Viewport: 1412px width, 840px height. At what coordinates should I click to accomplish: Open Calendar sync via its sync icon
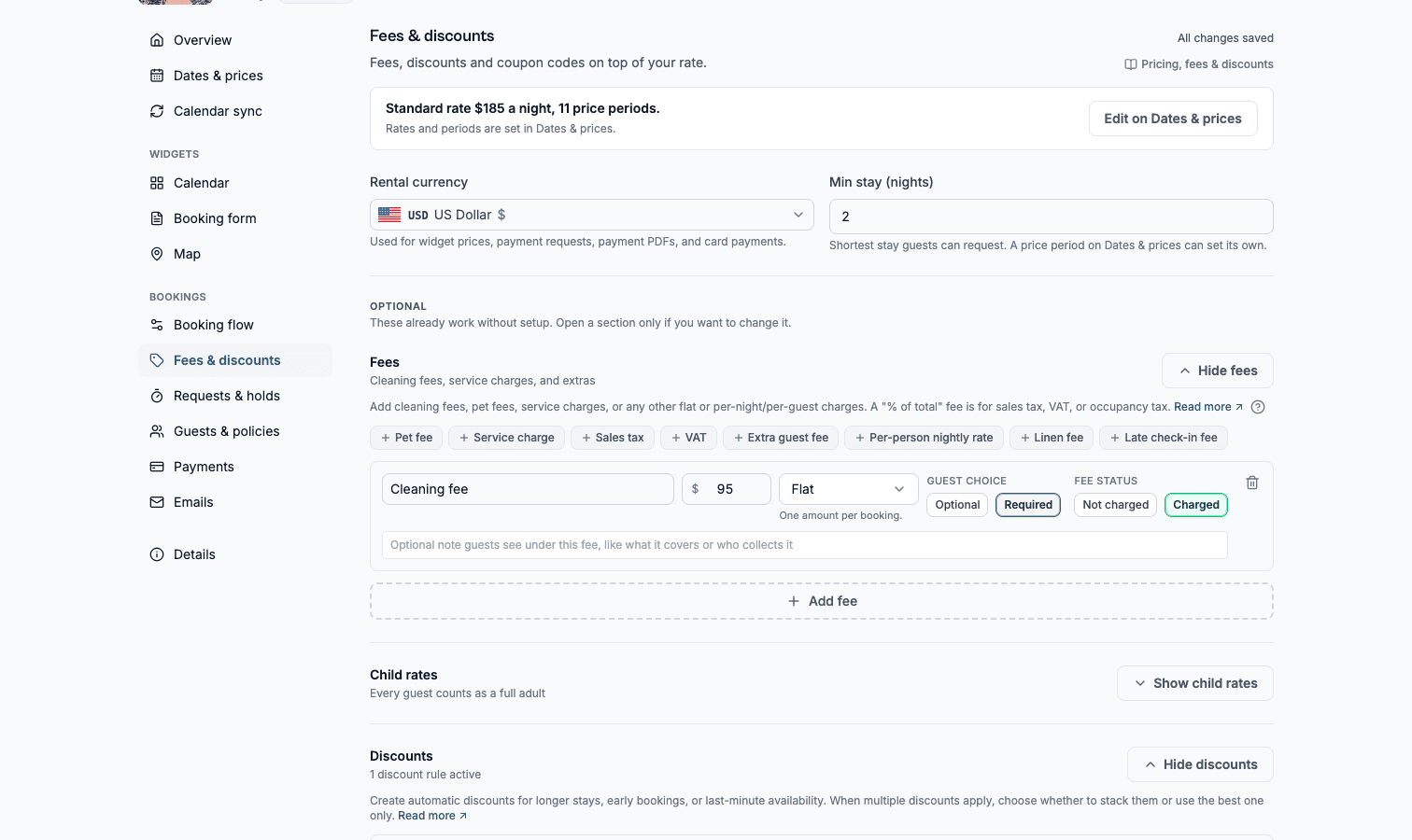coord(157,111)
